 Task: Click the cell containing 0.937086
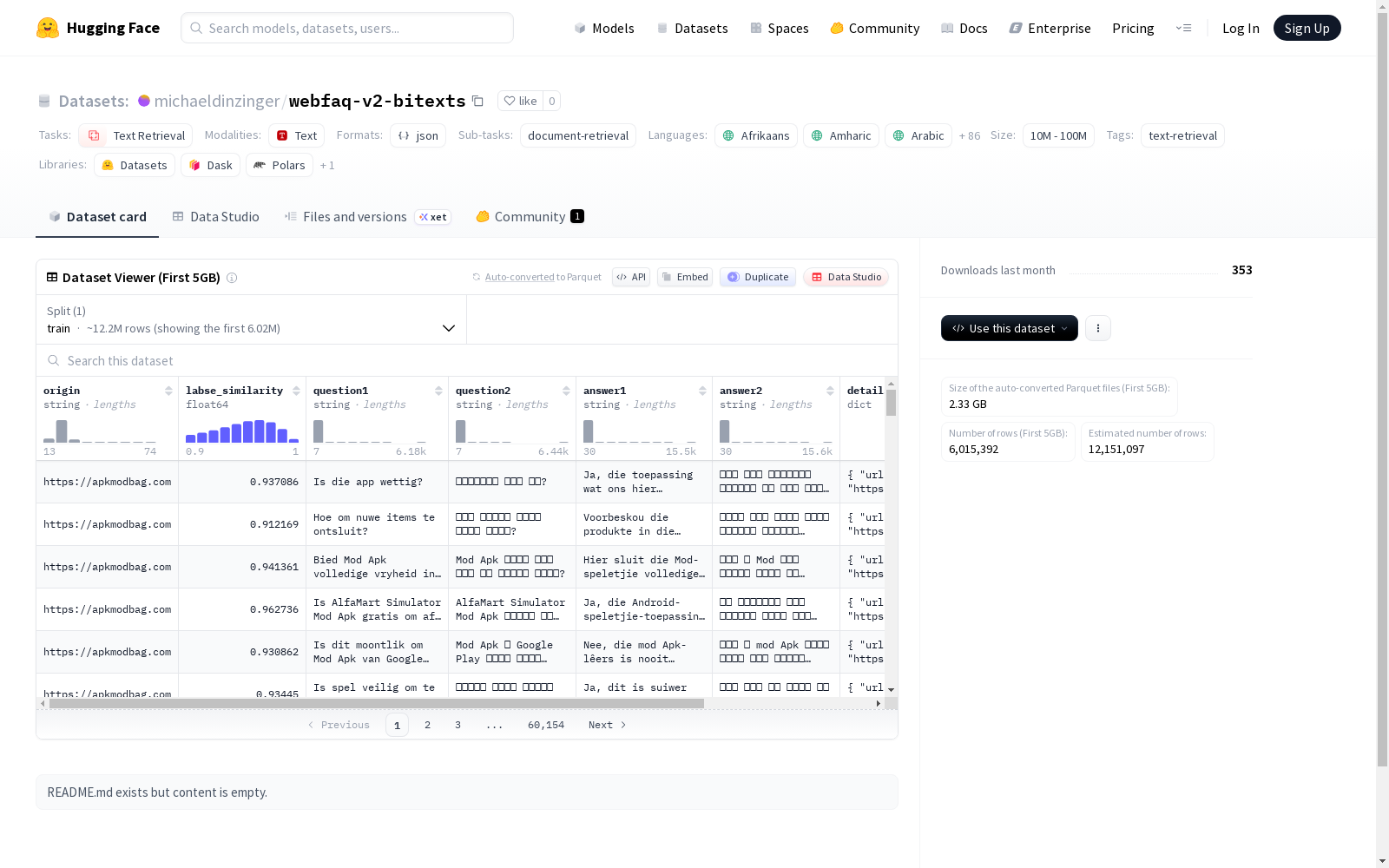(x=242, y=482)
